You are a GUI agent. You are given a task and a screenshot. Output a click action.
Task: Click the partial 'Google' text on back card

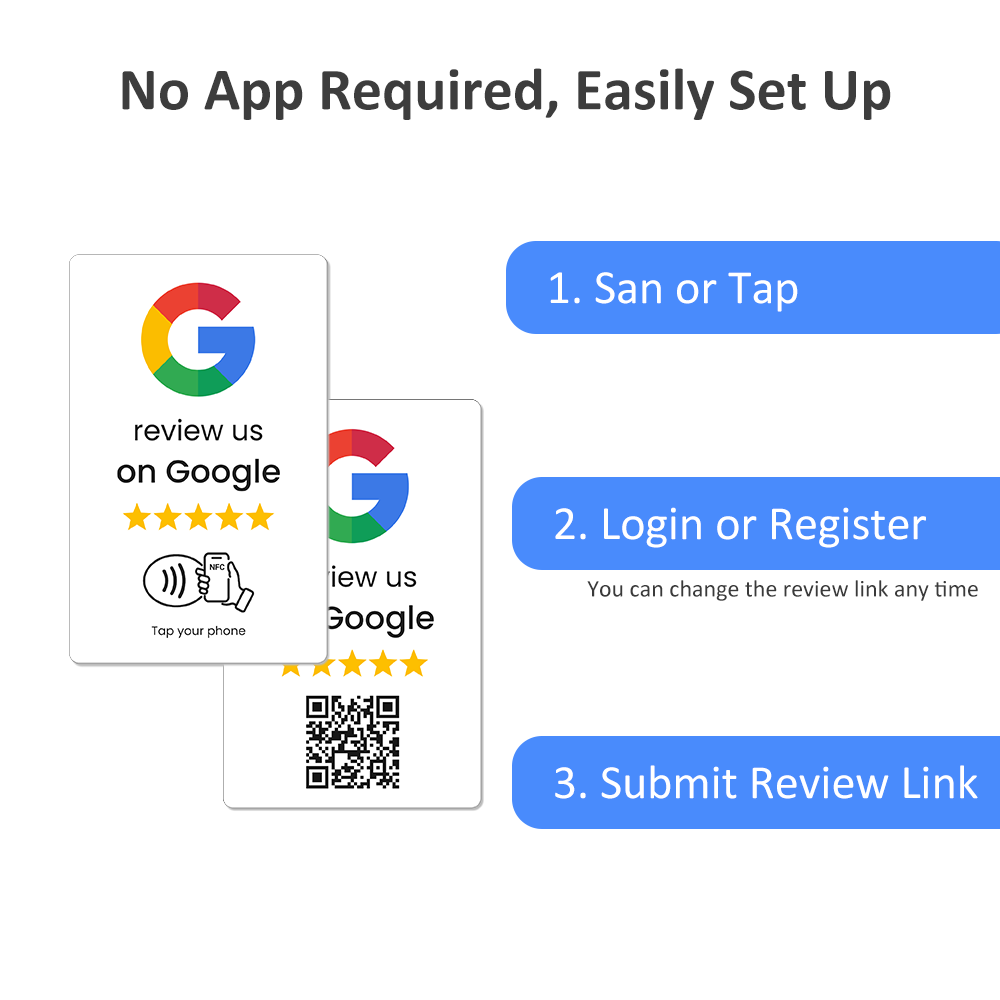(x=381, y=619)
